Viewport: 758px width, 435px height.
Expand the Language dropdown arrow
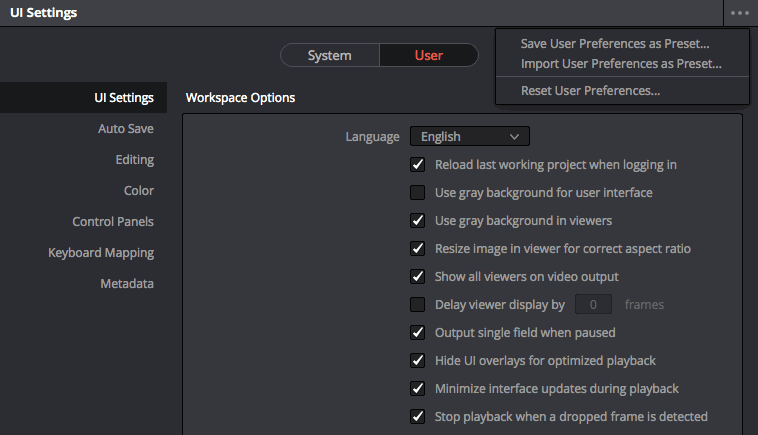click(x=514, y=137)
